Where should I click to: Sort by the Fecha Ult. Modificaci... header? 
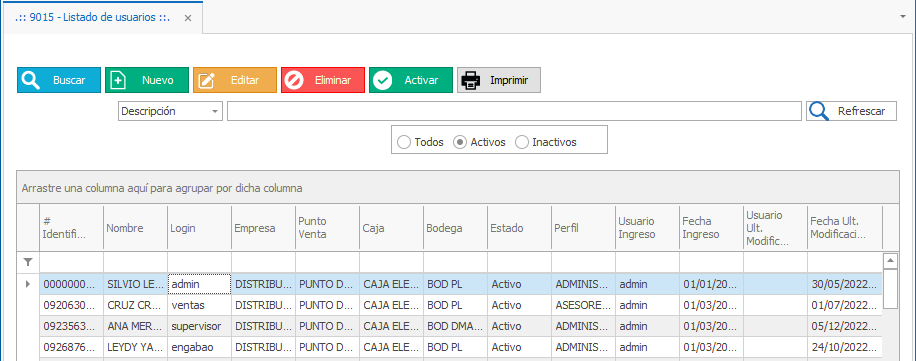(845, 228)
